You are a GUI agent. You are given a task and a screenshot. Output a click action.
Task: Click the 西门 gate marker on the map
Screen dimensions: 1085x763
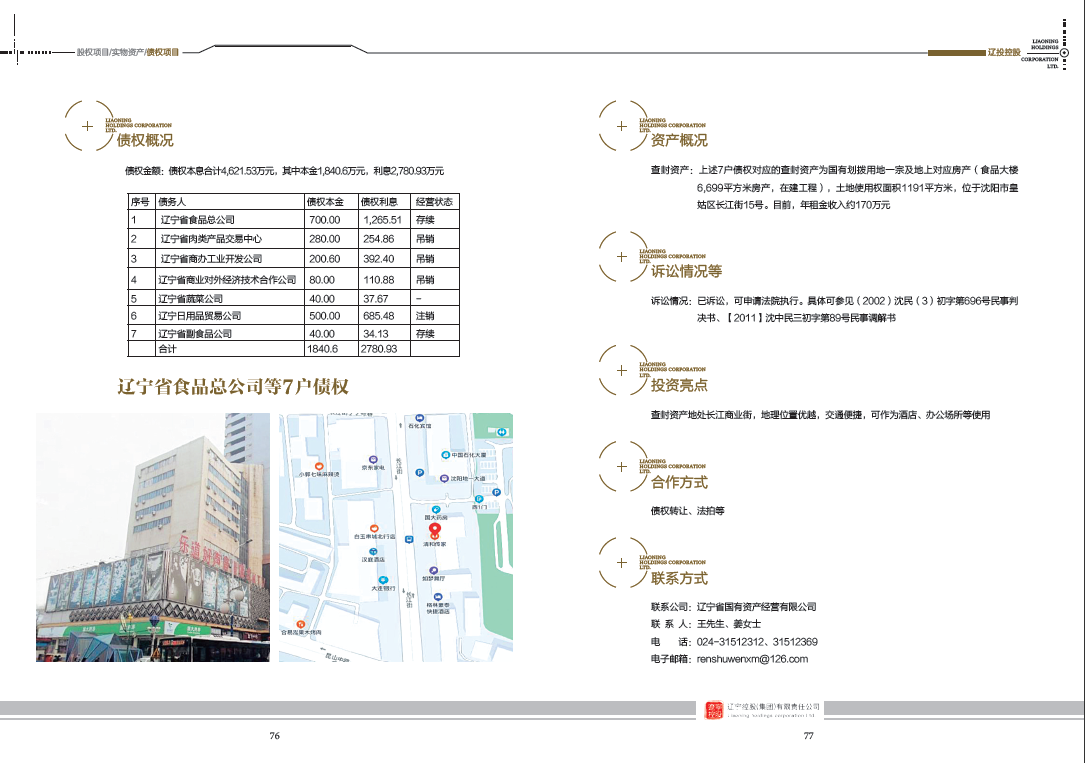(479, 499)
